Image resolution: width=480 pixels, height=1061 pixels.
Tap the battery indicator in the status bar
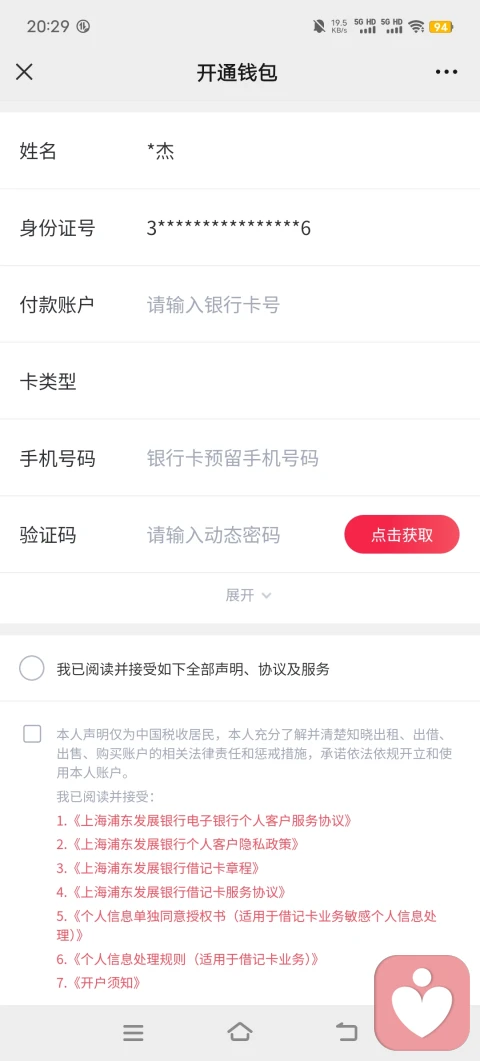441,26
